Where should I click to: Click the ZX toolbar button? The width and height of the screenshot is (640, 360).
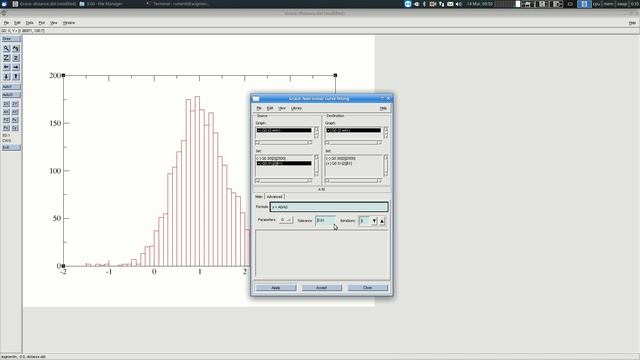pos(6,104)
